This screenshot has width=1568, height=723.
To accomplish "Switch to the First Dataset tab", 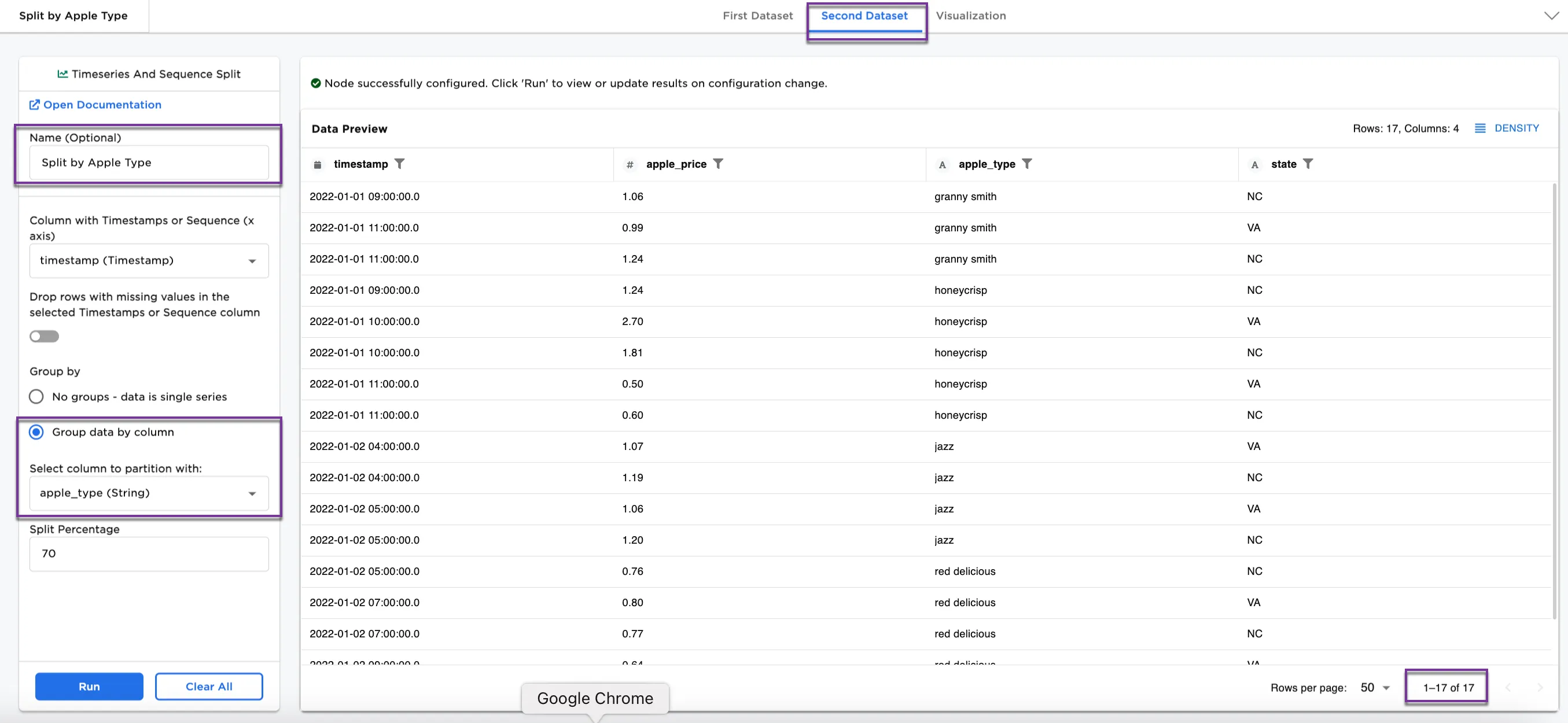I will [x=757, y=16].
